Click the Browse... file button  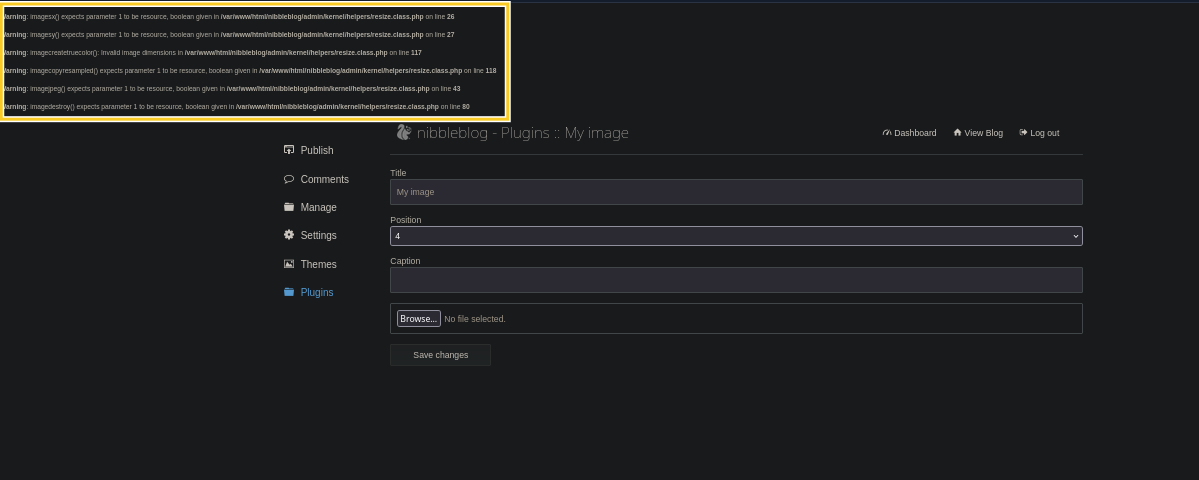418,319
